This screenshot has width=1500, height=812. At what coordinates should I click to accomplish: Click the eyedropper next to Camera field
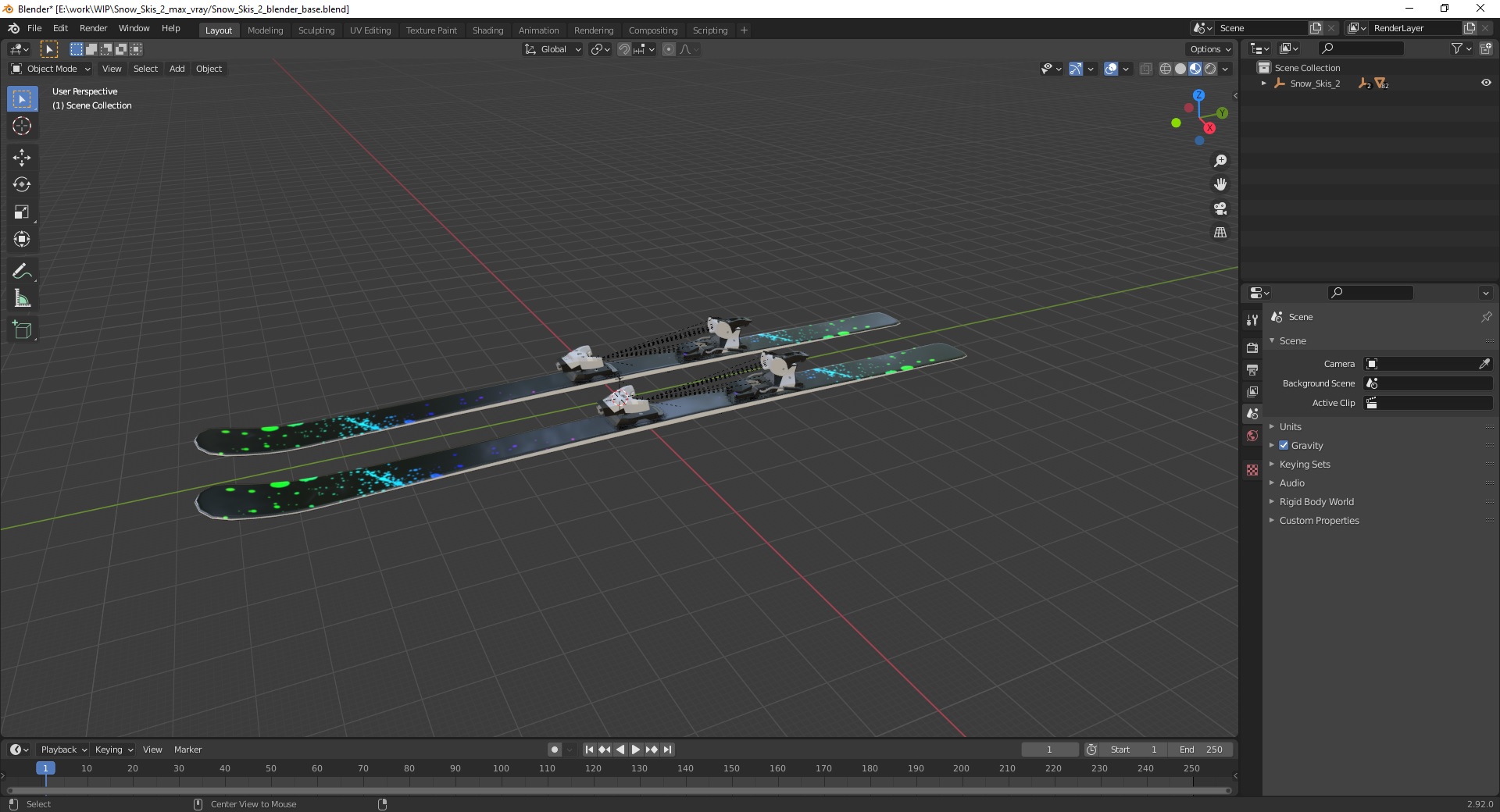(x=1484, y=364)
